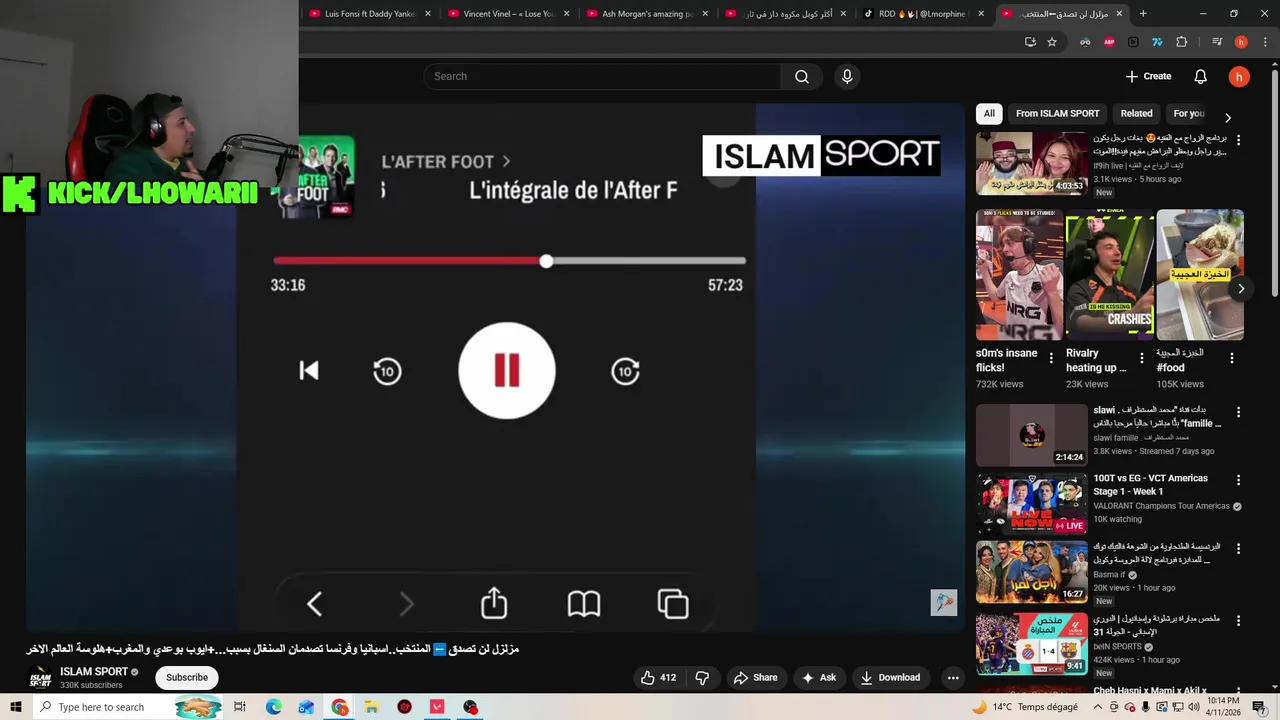Open the s0m's insane flicks Short
The height and width of the screenshot is (720, 1280).
coord(1020,275)
